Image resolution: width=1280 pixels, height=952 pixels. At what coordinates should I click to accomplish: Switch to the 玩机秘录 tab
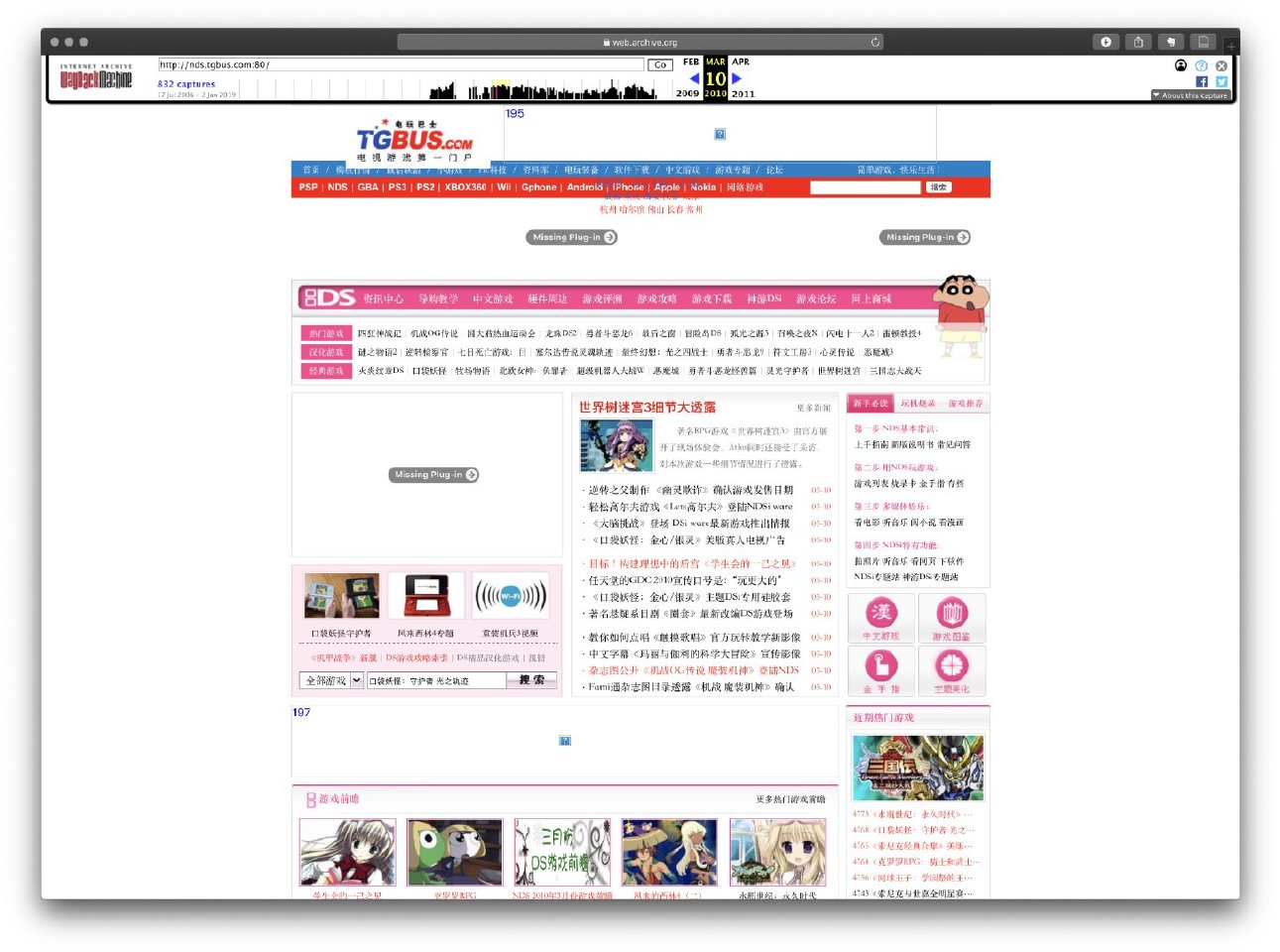[917, 404]
